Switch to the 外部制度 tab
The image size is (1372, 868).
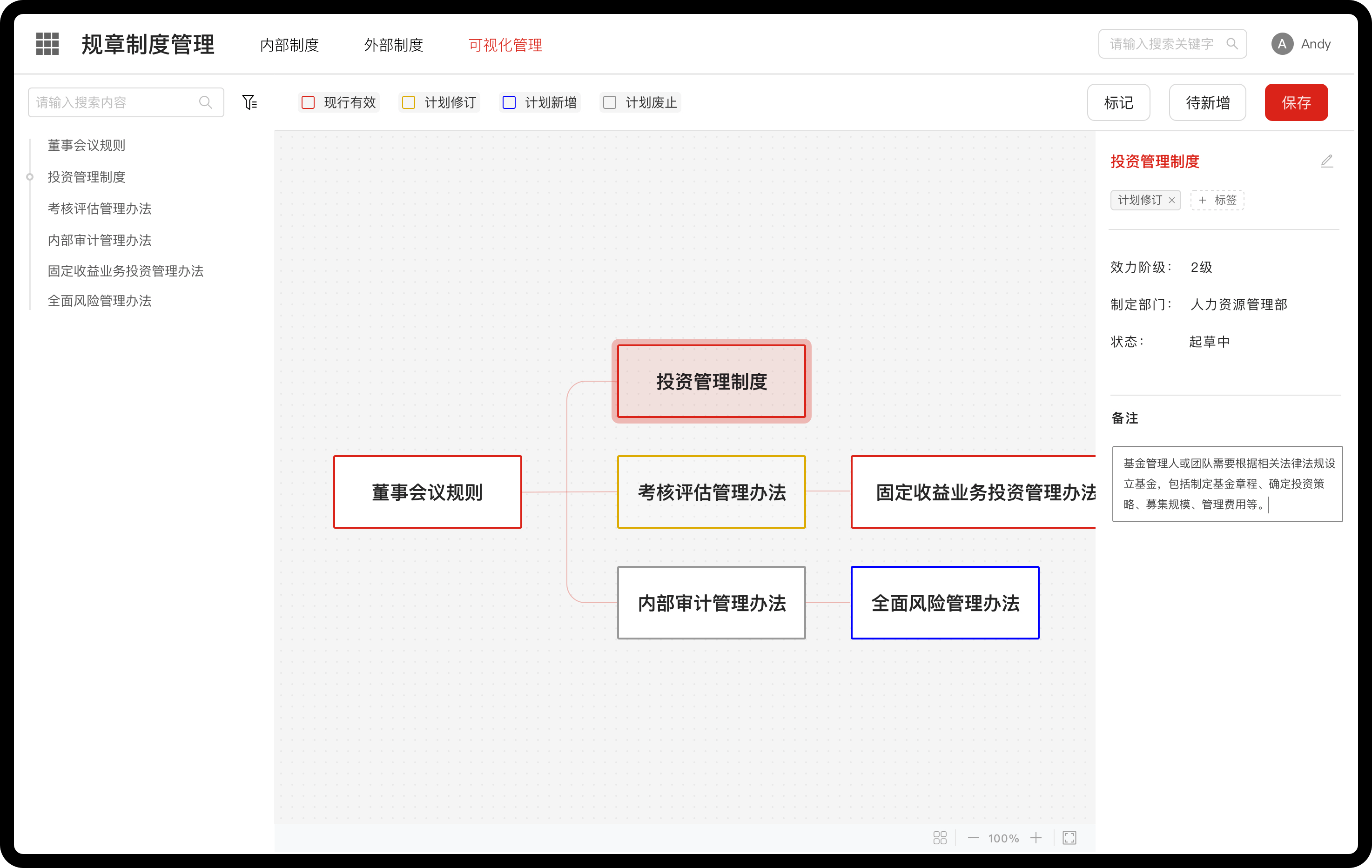coord(393,45)
